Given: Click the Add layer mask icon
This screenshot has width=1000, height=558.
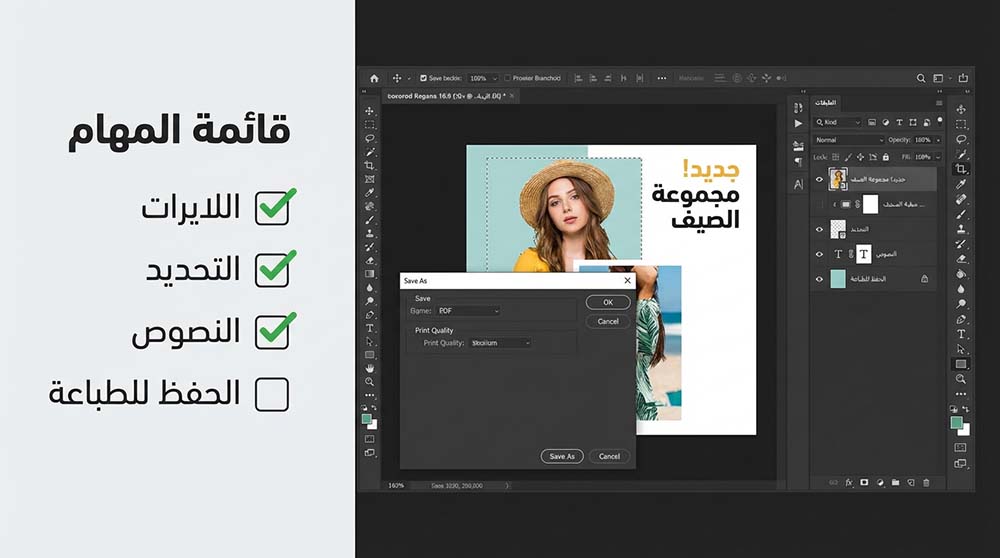Looking at the screenshot, I should [864, 483].
